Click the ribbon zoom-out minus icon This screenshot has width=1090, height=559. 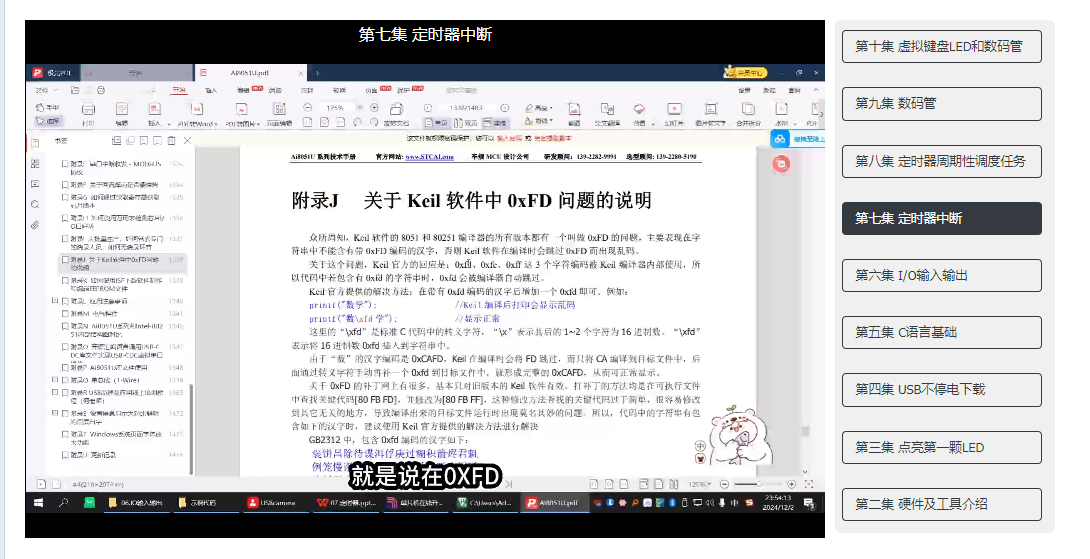click(x=307, y=108)
